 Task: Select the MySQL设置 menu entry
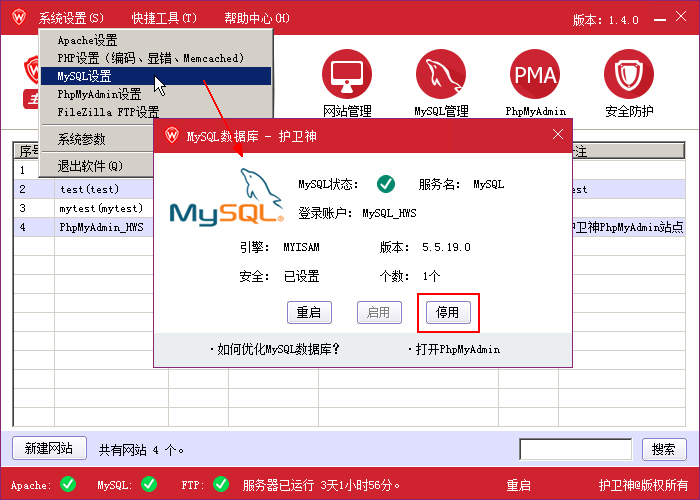156,76
